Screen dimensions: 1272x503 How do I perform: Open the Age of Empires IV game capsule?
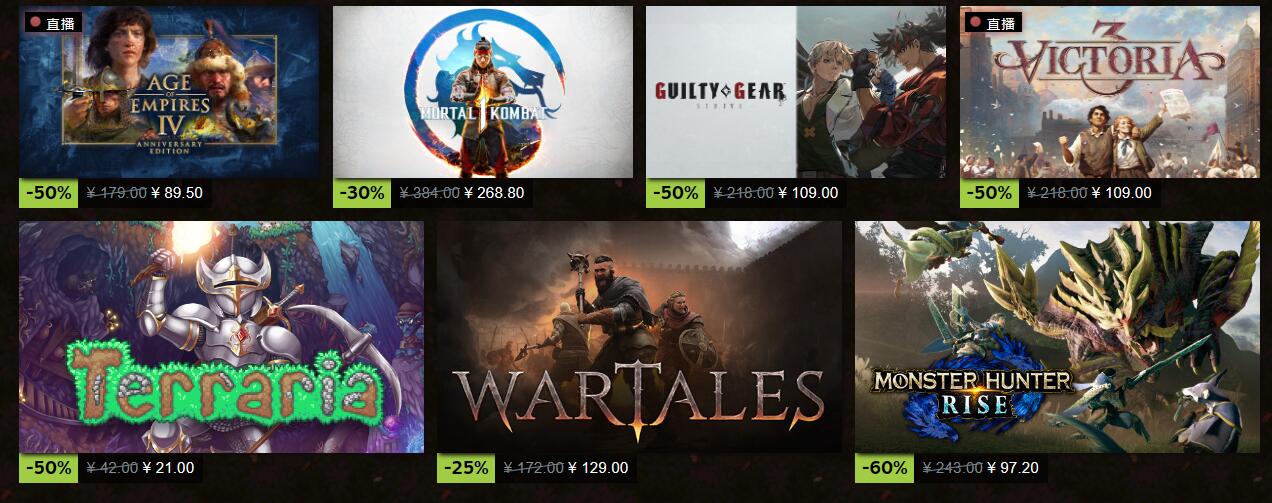[169, 92]
